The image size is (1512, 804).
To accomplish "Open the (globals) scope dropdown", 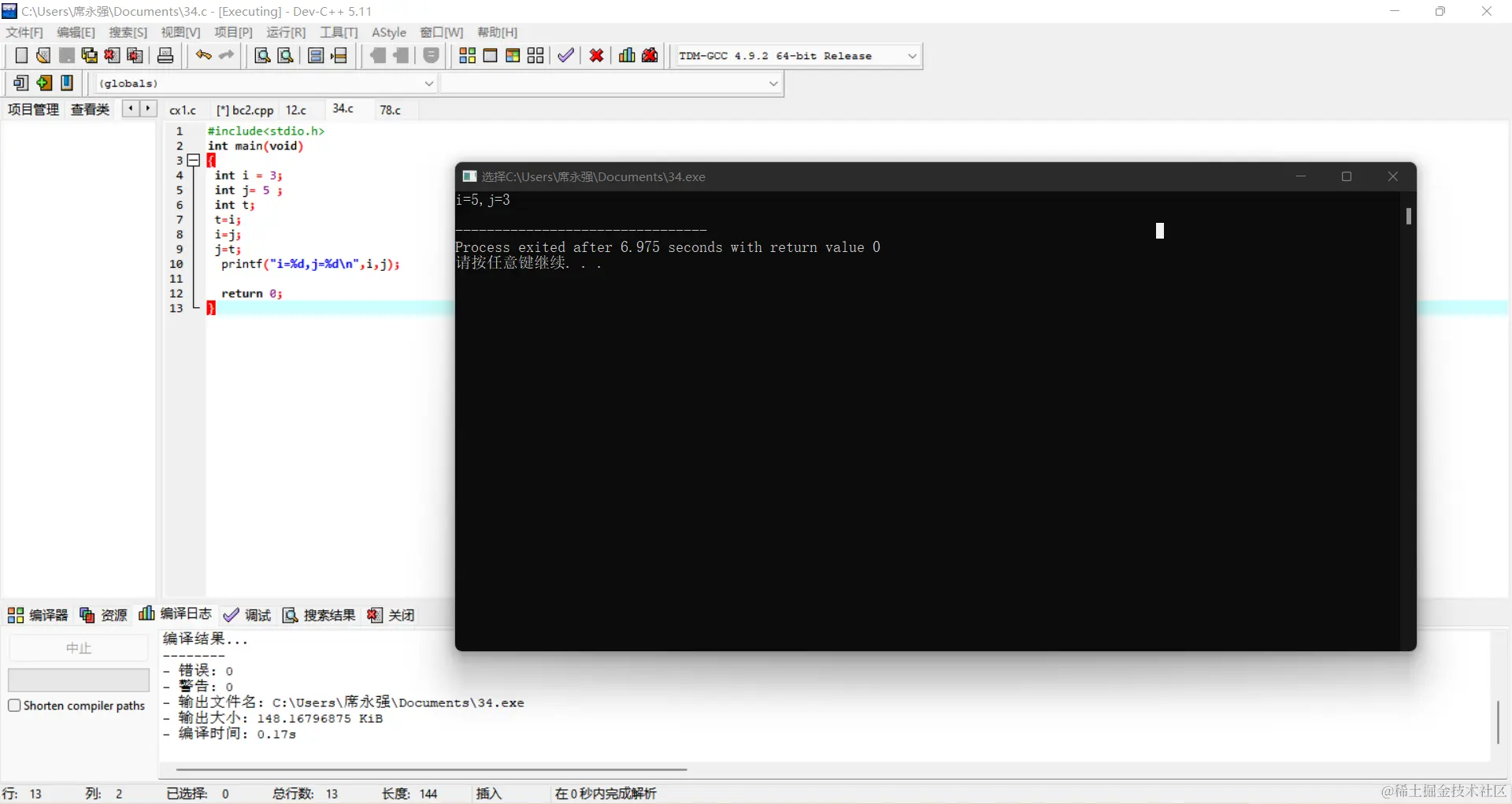I will (x=428, y=83).
